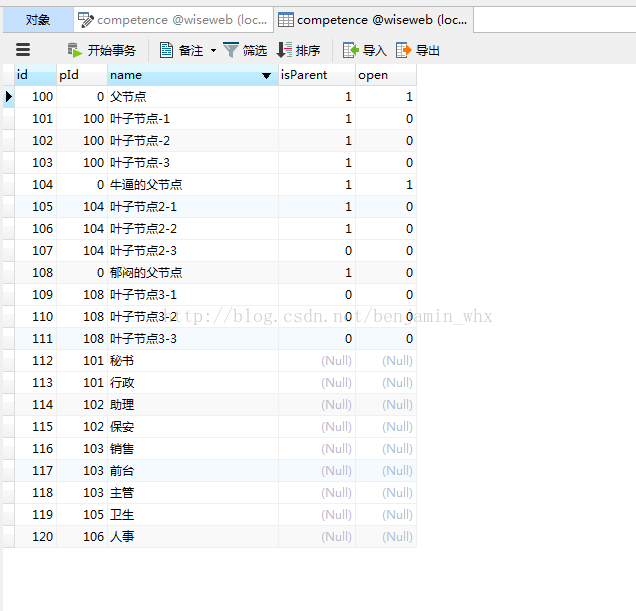Click the cell 叶子节点2-3
The width and height of the screenshot is (636, 611).
(x=193, y=251)
